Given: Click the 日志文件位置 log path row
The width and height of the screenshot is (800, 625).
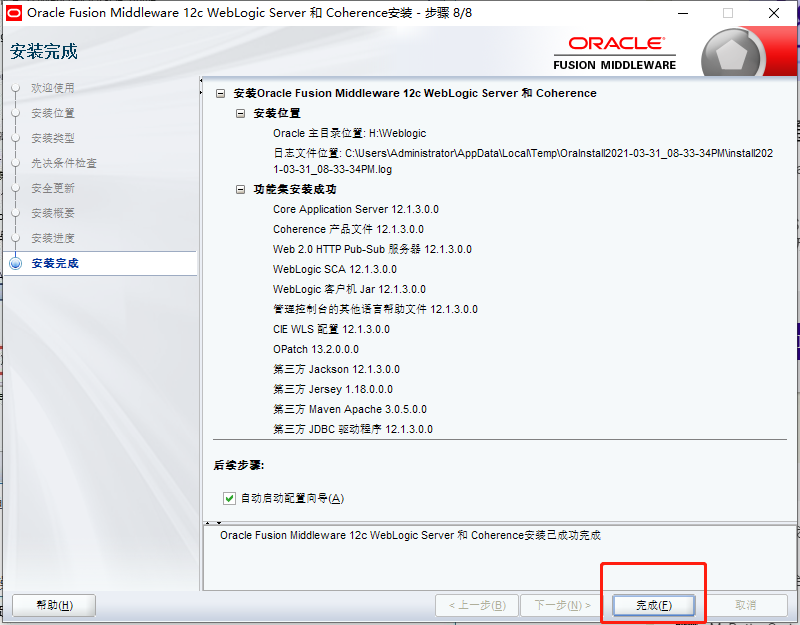Looking at the screenshot, I should pyautogui.click(x=523, y=161).
